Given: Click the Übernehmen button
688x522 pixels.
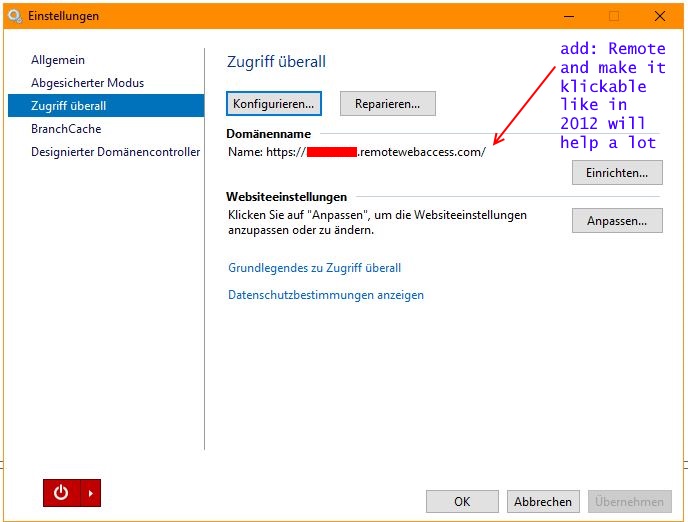Looking at the screenshot, I should (629, 502).
